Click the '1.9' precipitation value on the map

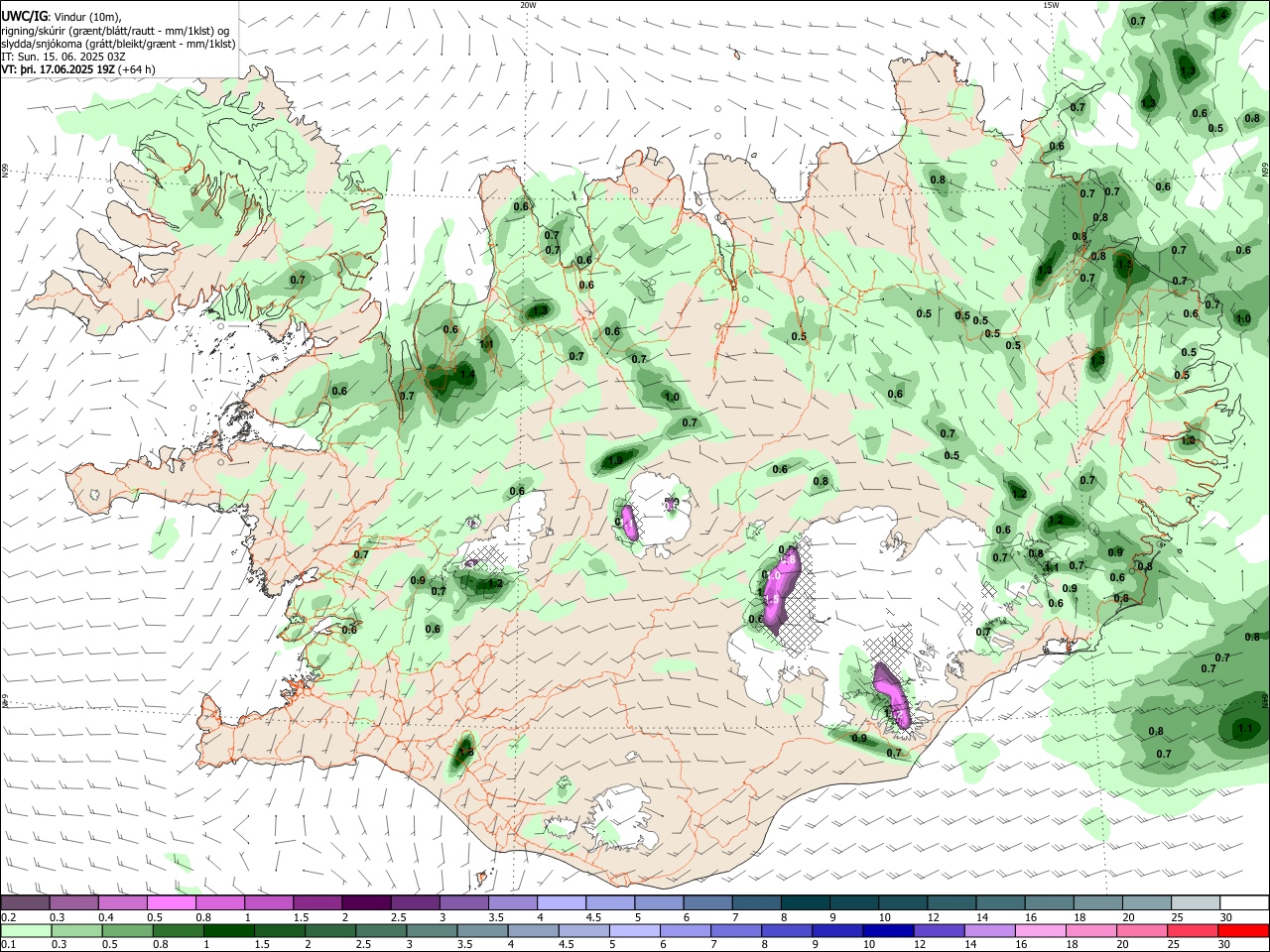614,460
